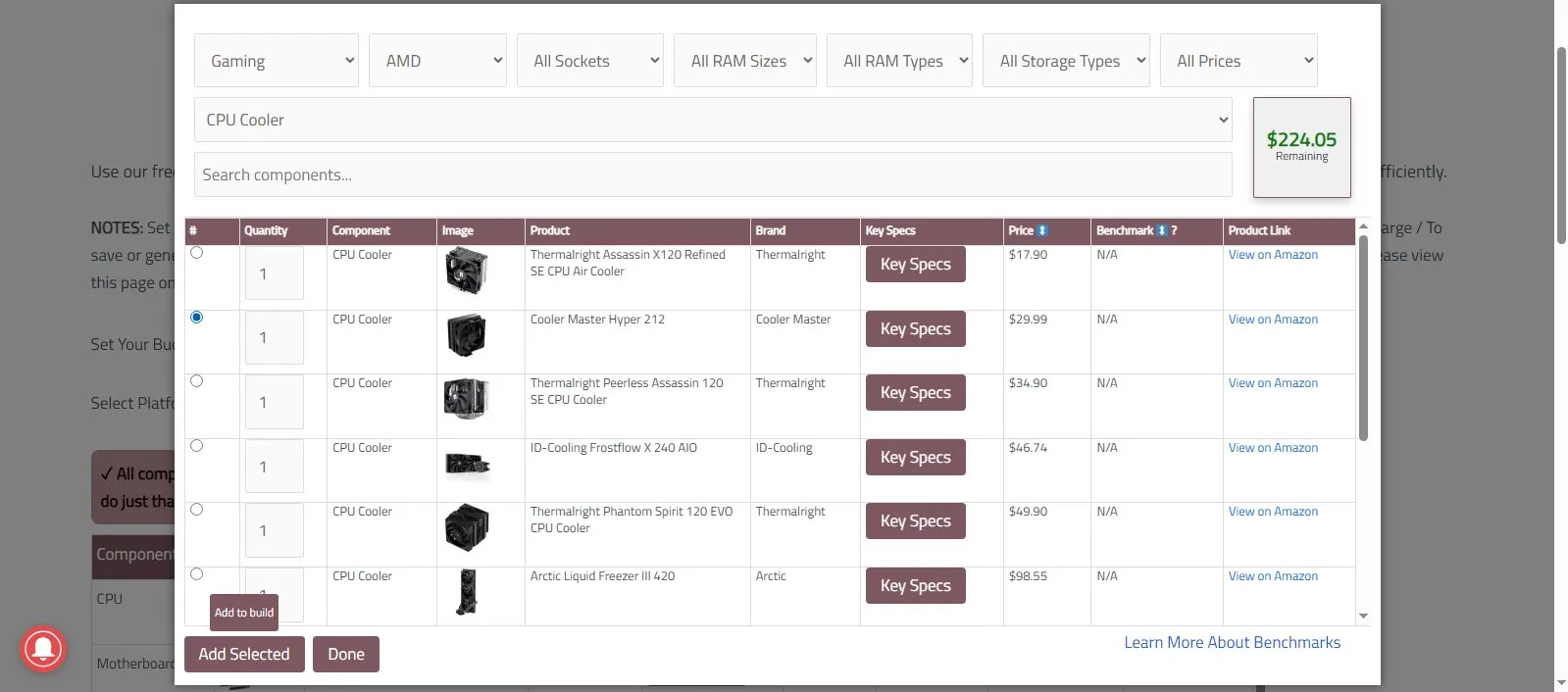Open the All Prices filter dropdown
The width and height of the screenshot is (1568, 692).
click(1239, 61)
